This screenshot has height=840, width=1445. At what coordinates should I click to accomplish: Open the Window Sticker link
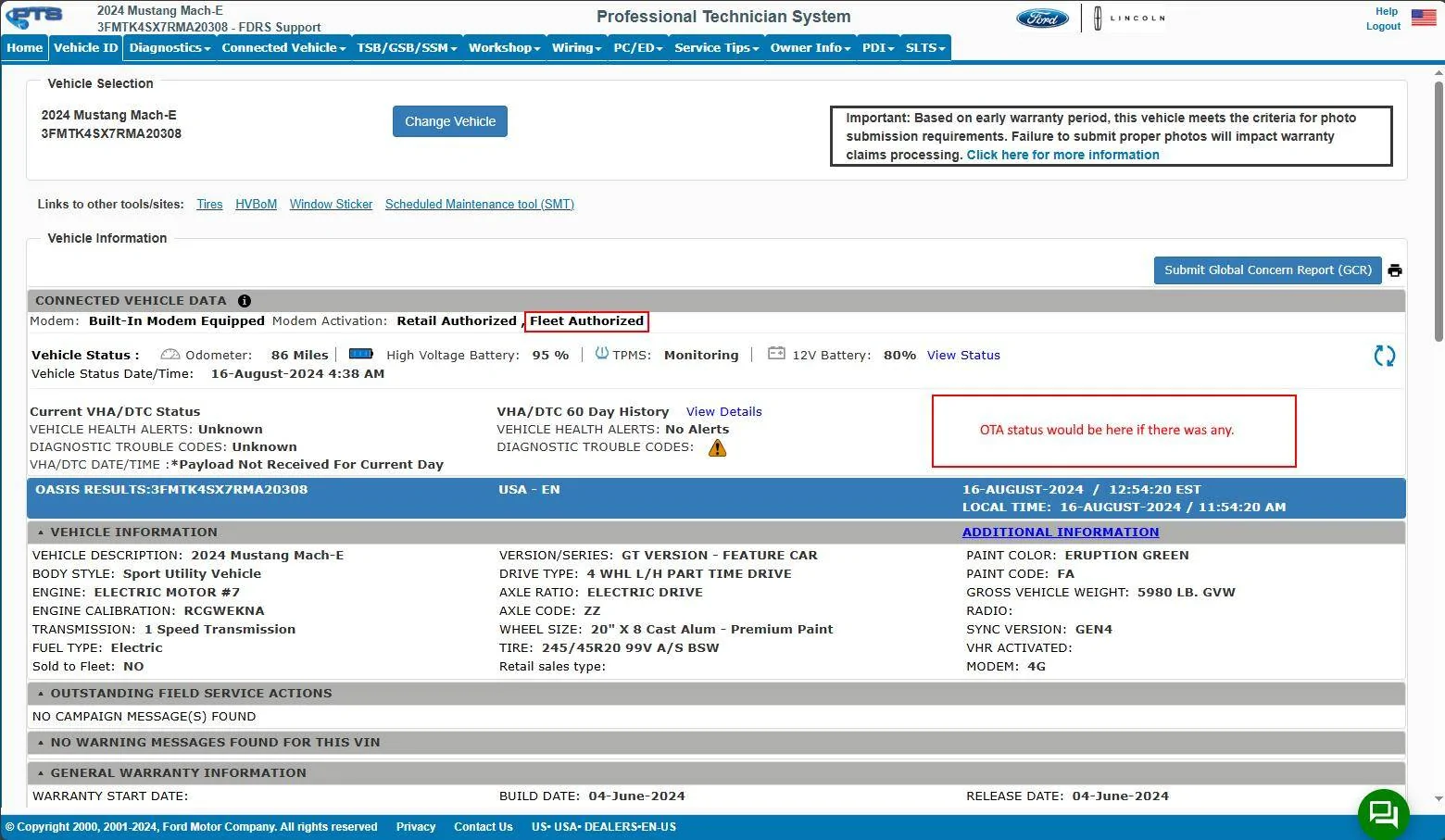(x=331, y=205)
